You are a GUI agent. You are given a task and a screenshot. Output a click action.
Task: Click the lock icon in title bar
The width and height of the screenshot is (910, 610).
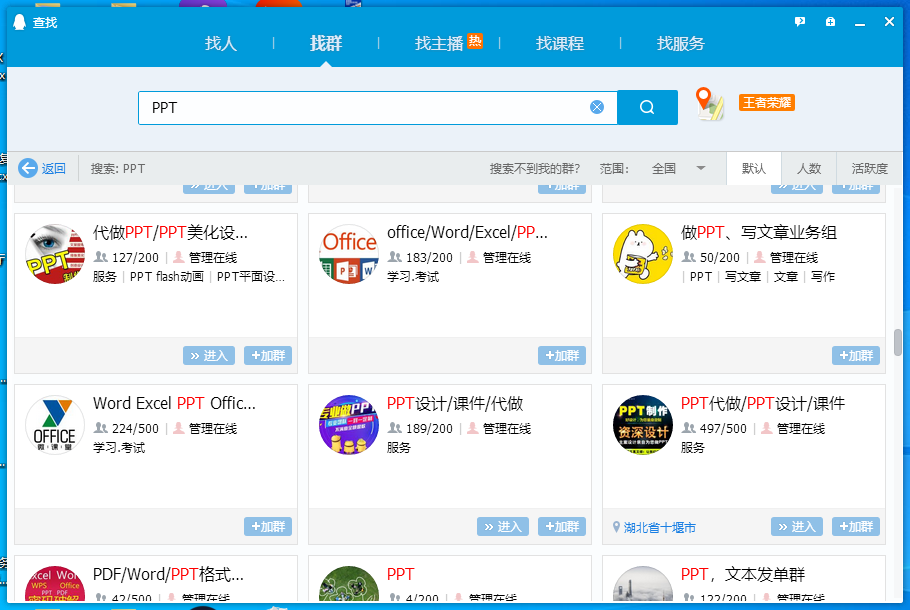point(830,22)
